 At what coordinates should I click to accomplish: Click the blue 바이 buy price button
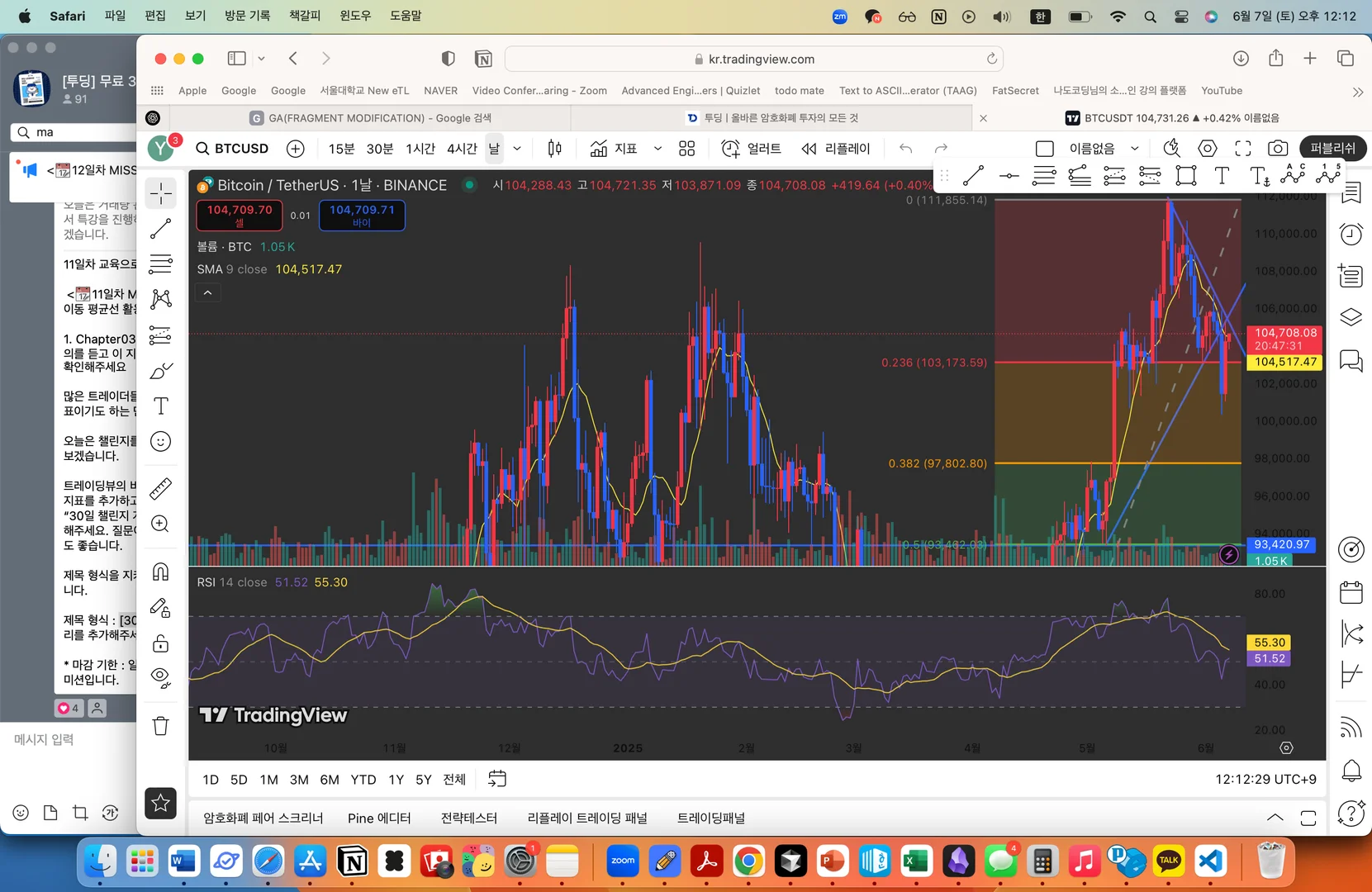362,216
